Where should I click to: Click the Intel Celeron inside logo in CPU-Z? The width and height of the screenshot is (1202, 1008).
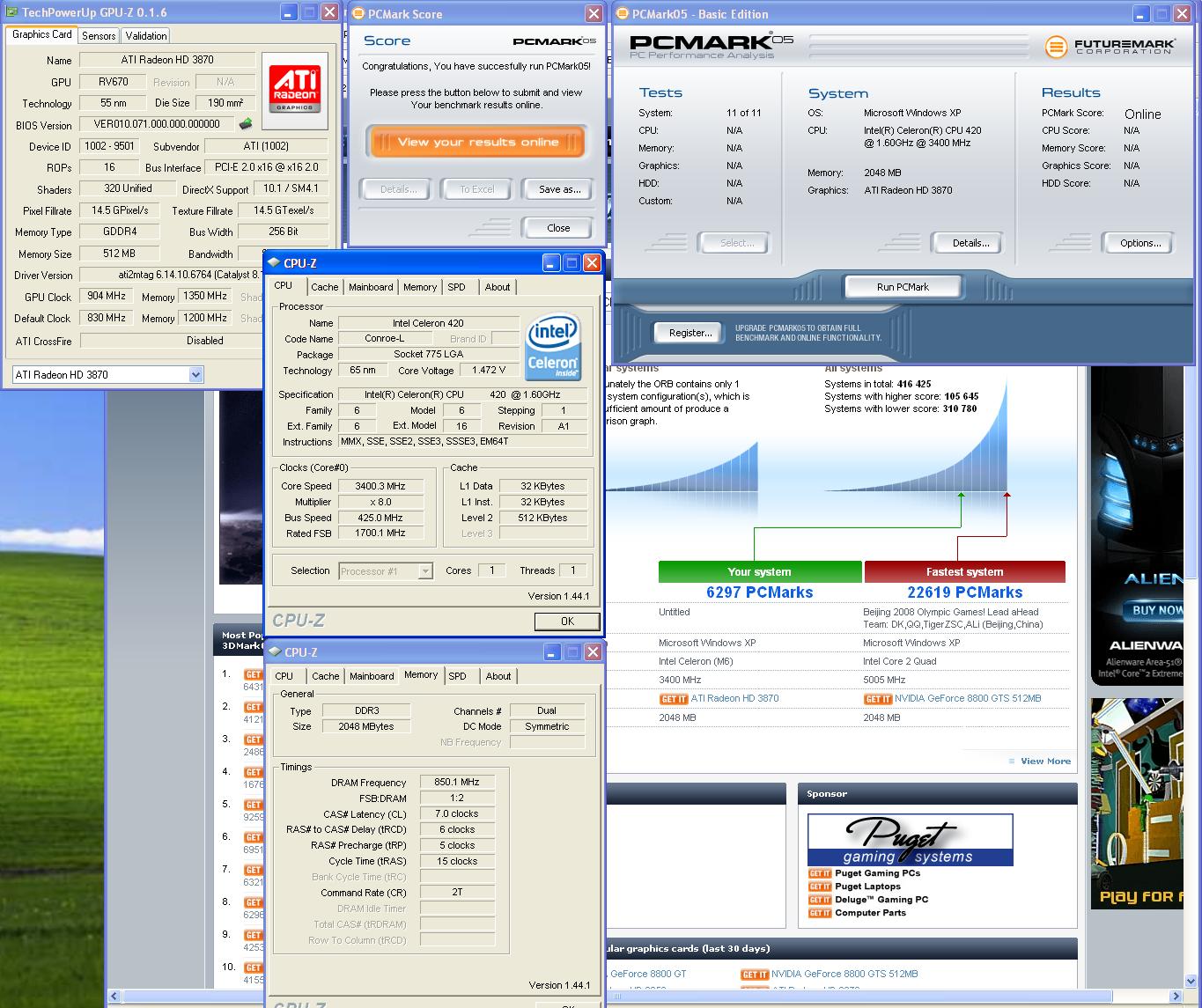[x=553, y=348]
